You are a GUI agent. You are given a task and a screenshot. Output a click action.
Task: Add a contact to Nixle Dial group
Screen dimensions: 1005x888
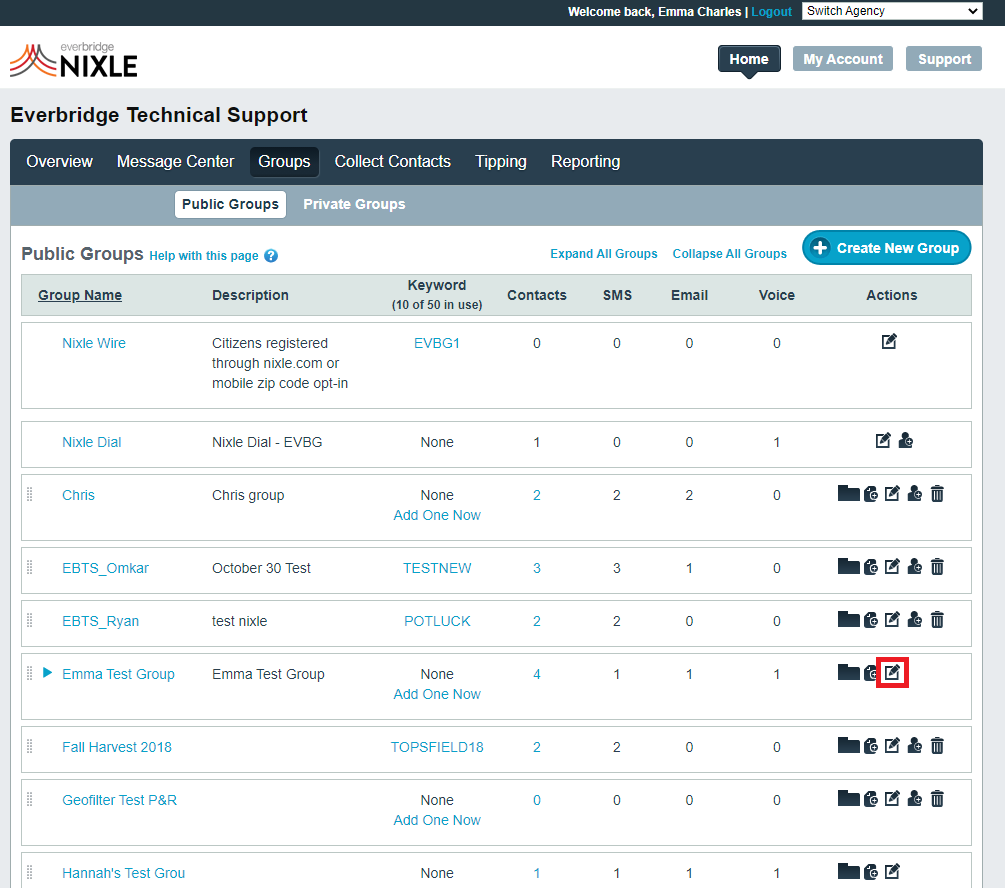[x=906, y=440]
